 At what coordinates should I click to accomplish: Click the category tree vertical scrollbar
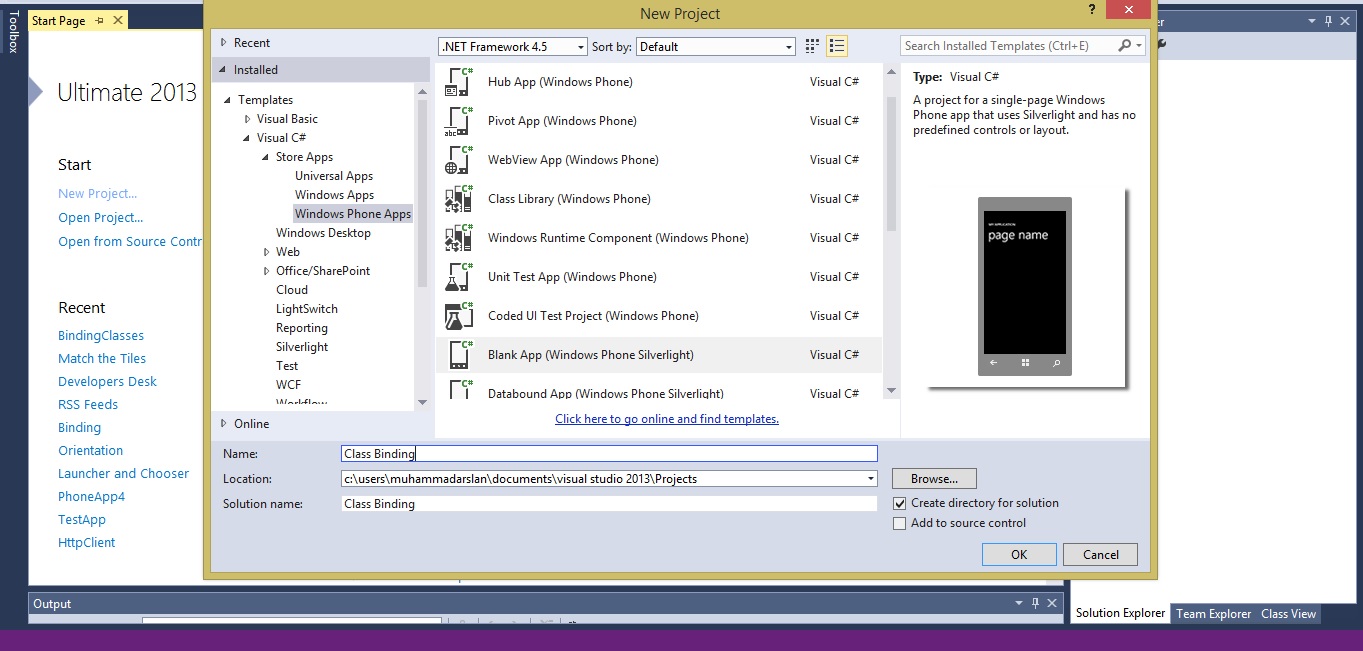422,193
